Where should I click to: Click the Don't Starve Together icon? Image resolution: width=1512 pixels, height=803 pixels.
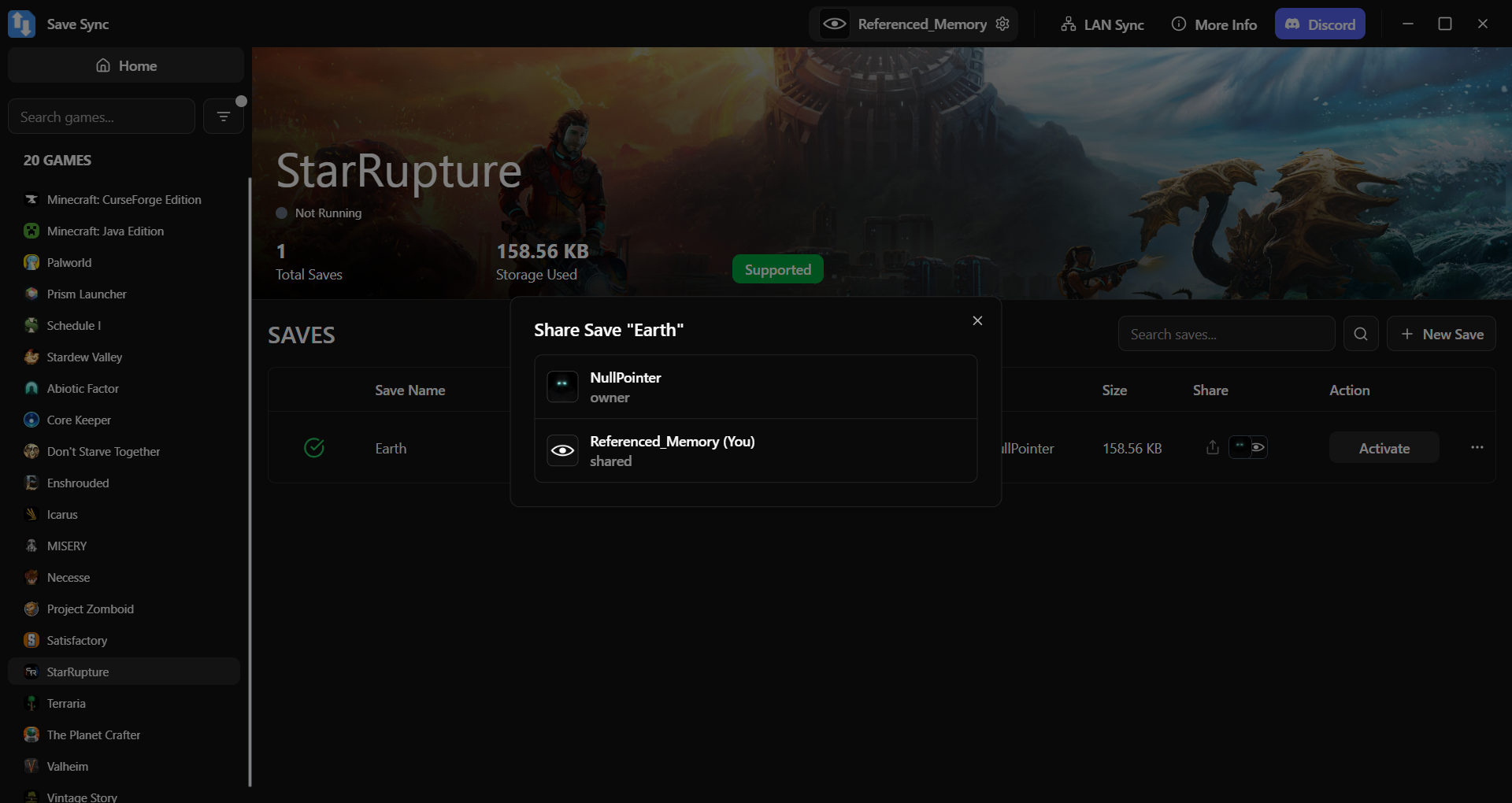tap(31, 451)
